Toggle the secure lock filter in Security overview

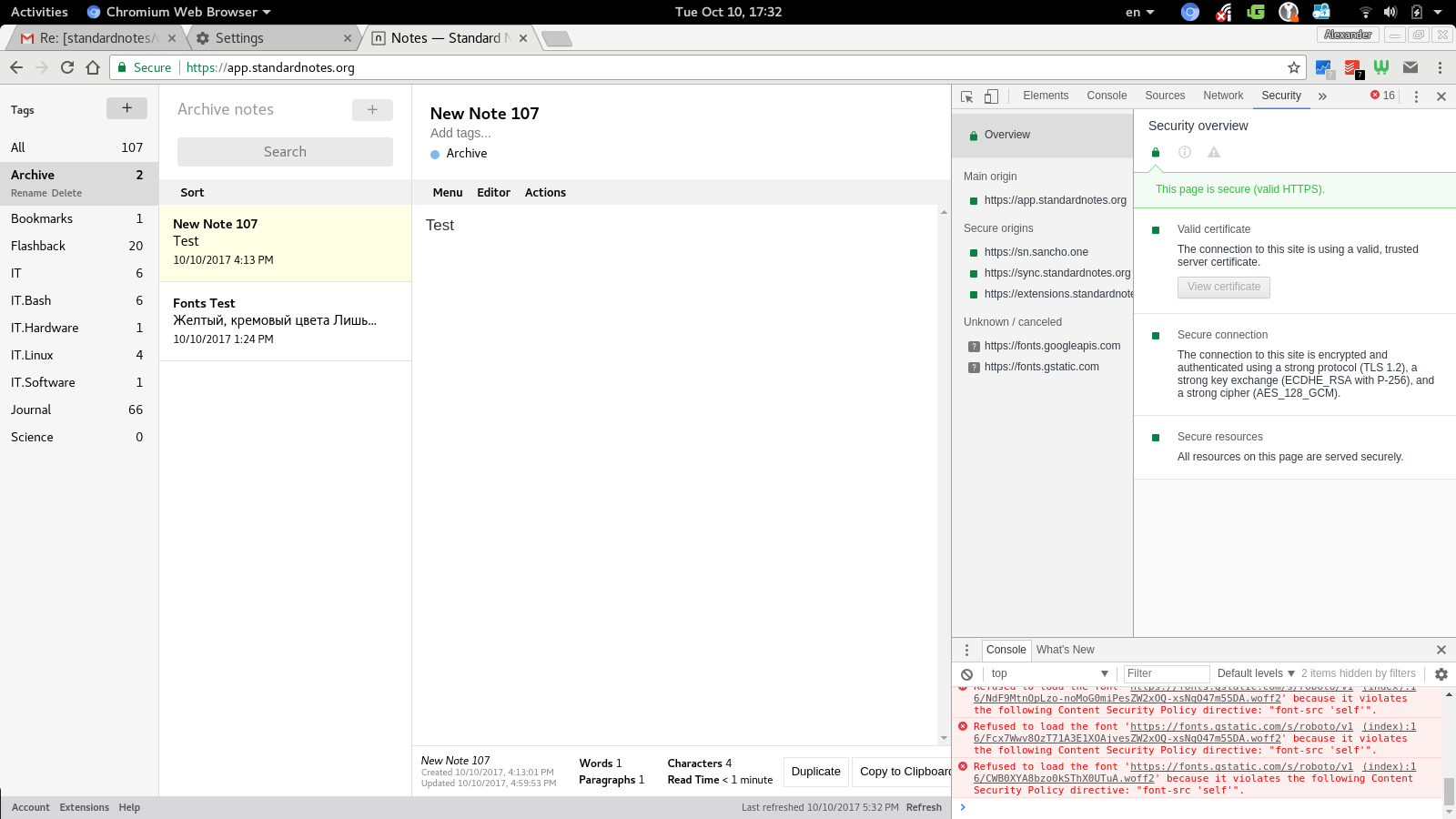[1155, 152]
